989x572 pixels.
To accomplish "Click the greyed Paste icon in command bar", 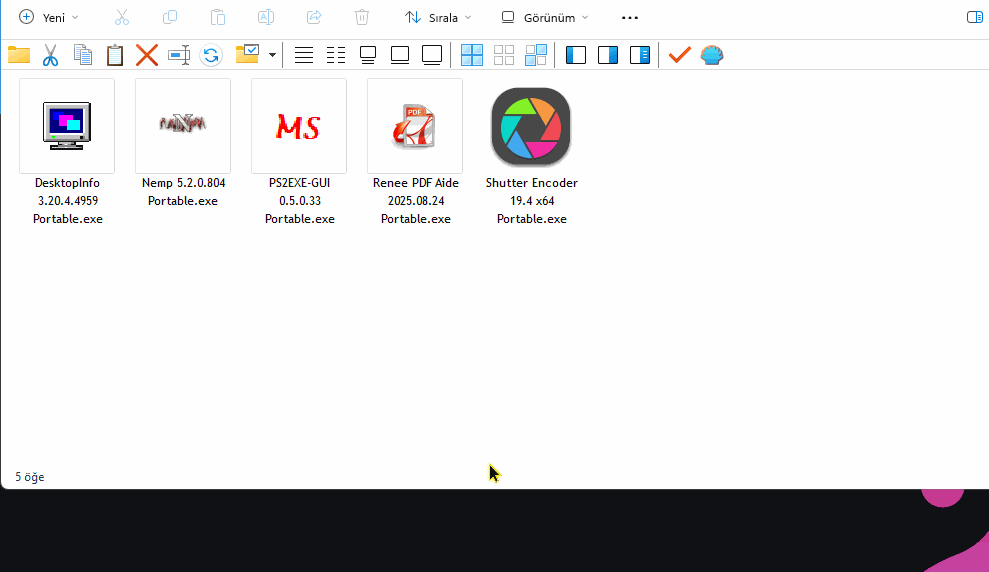I will pos(218,18).
